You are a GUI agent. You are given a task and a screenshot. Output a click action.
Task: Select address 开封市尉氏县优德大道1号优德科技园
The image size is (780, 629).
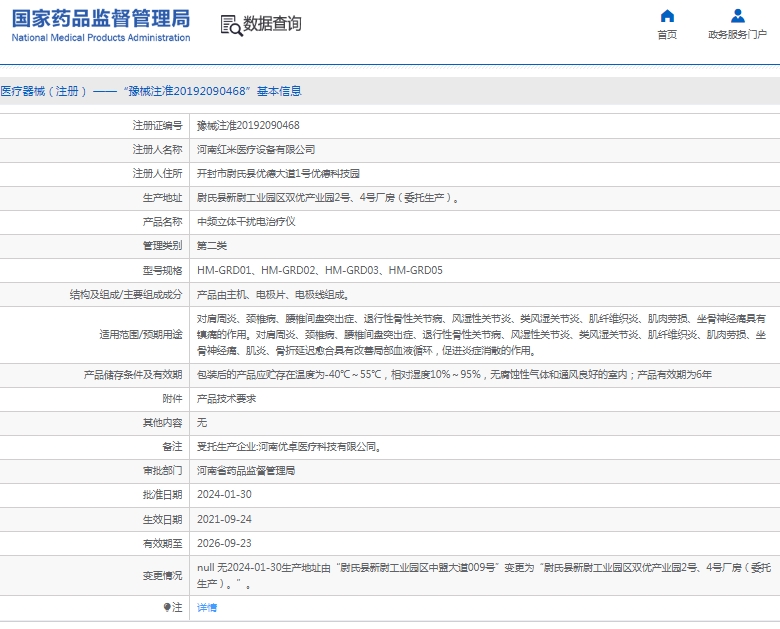[278, 173]
